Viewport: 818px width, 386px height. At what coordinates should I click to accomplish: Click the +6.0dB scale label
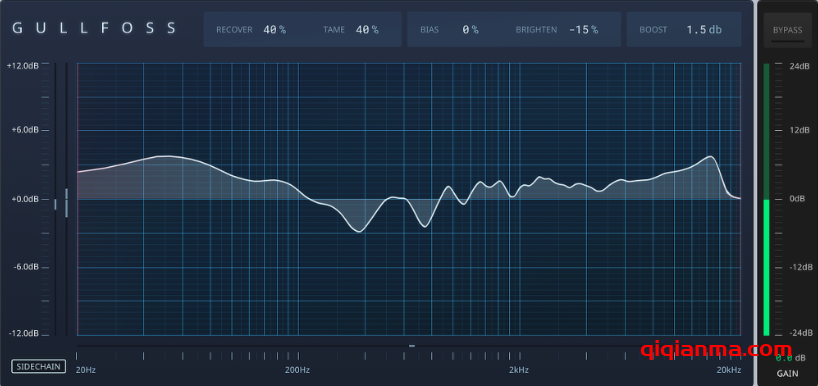point(24,130)
